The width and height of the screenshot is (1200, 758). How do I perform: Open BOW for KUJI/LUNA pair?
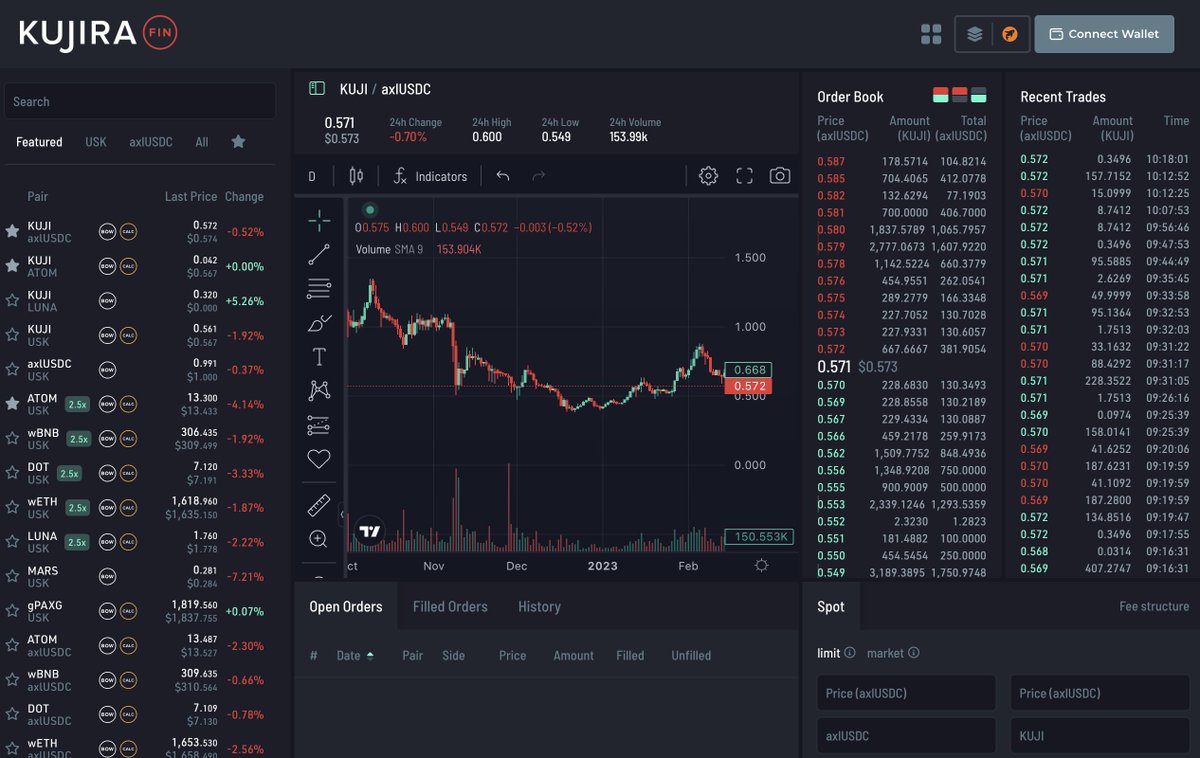coord(108,300)
